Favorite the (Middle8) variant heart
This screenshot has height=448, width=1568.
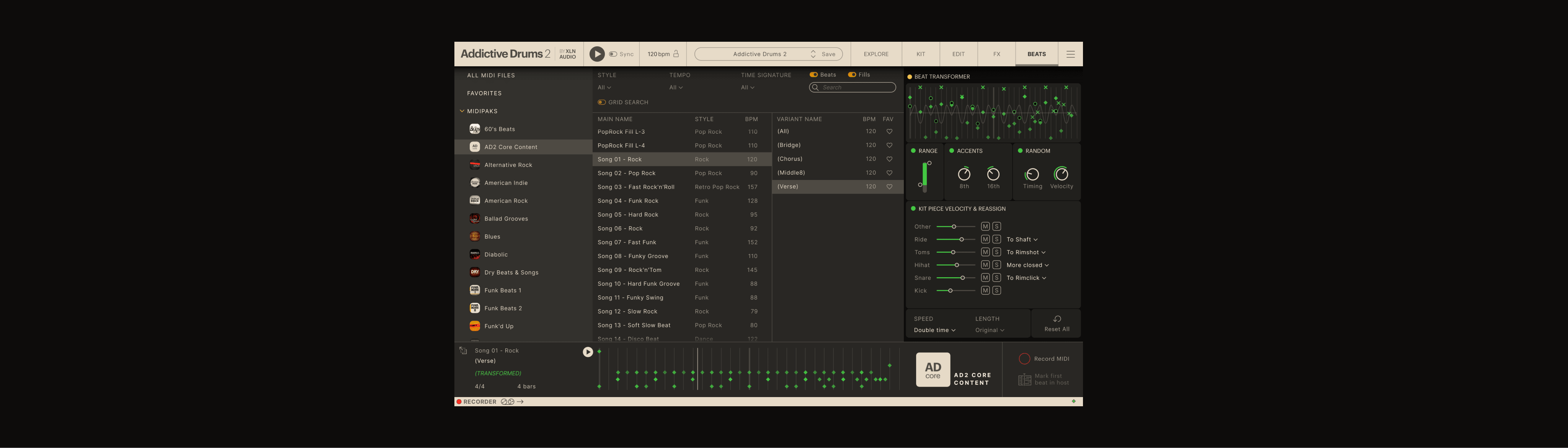889,173
